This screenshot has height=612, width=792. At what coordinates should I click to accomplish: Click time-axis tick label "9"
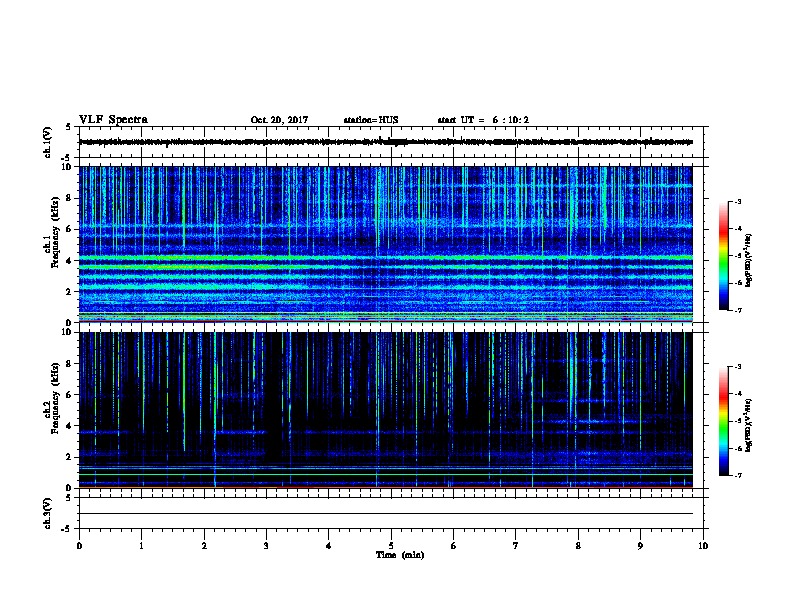coord(640,546)
